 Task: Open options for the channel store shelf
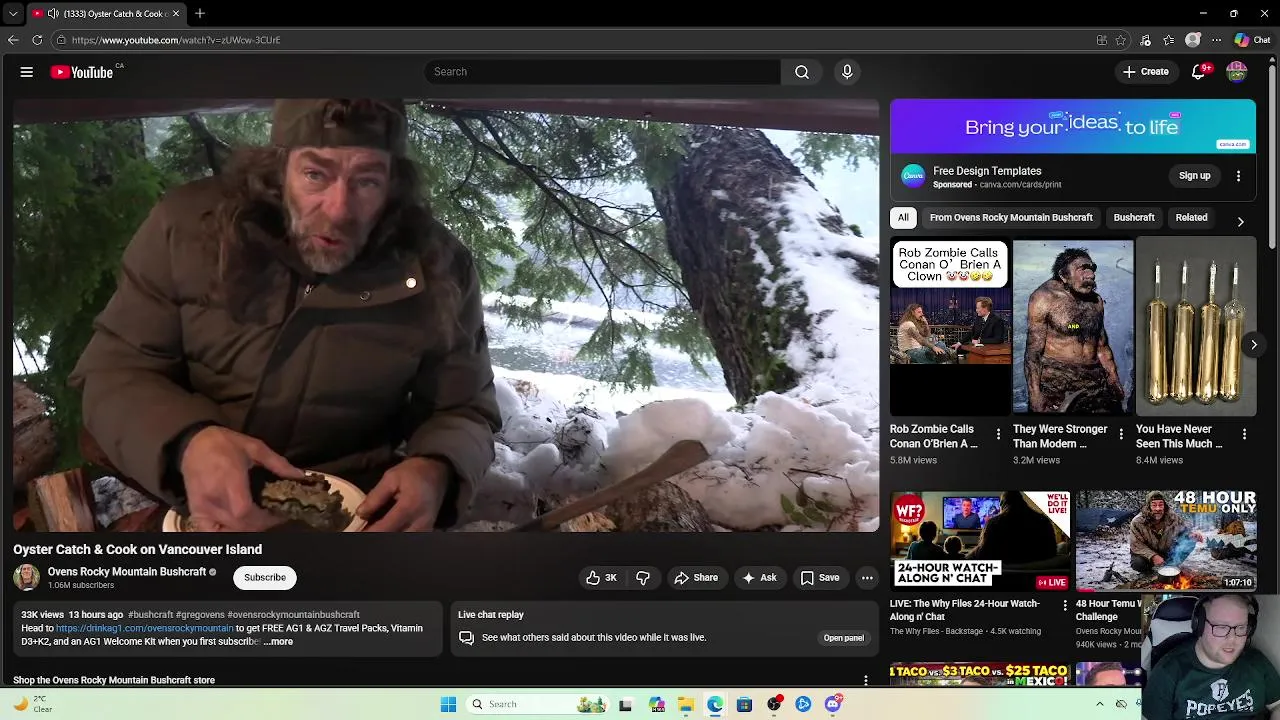pos(865,680)
